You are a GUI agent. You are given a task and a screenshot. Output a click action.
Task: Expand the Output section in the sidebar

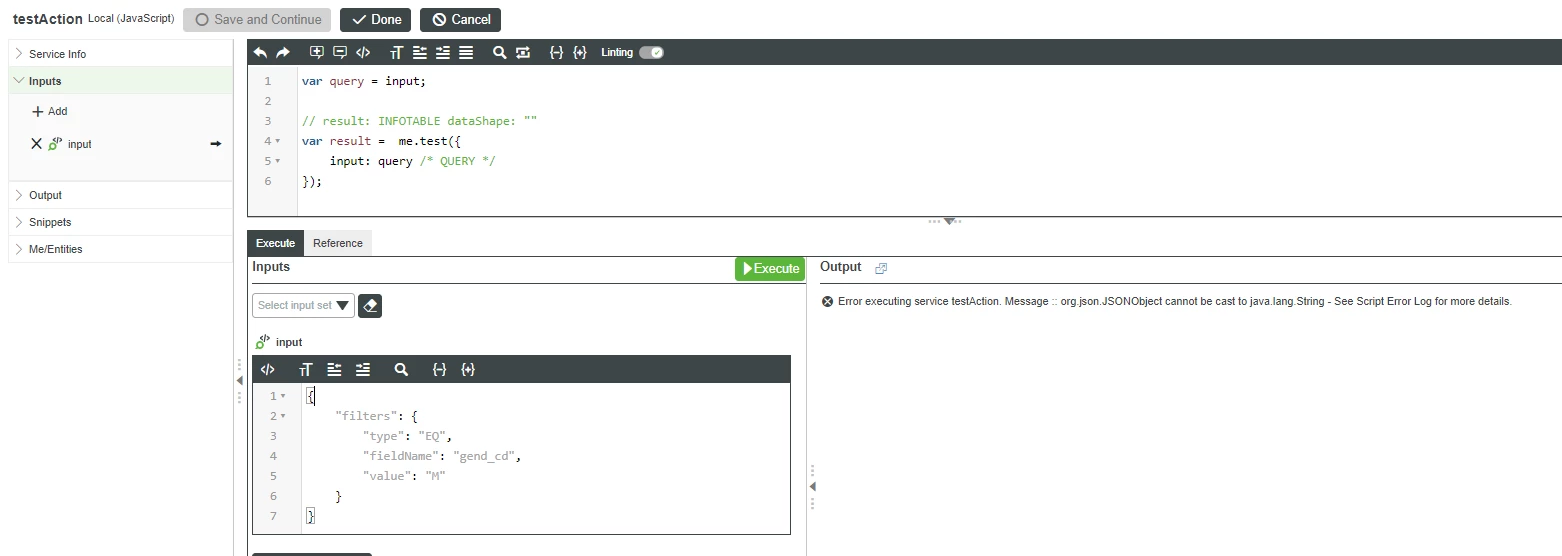point(120,195)
